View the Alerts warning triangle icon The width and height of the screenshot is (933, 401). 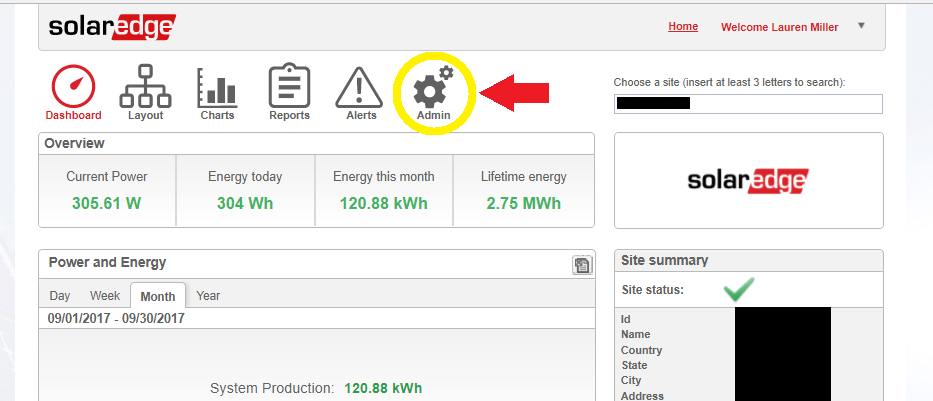[x=361, y=89]
